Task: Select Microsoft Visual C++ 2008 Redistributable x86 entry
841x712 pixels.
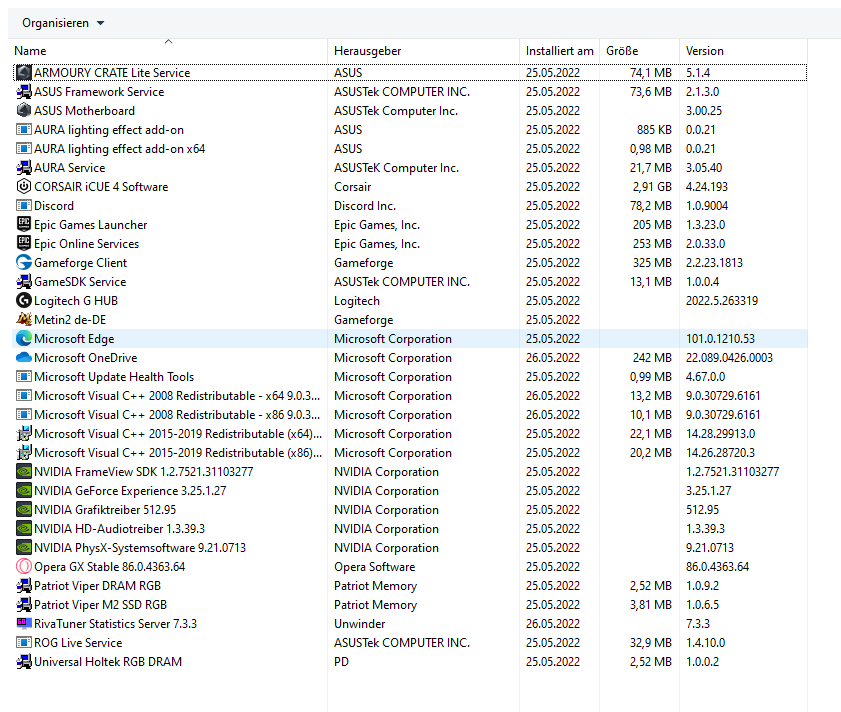Action: pyautogui.click(x=410, y=415)
